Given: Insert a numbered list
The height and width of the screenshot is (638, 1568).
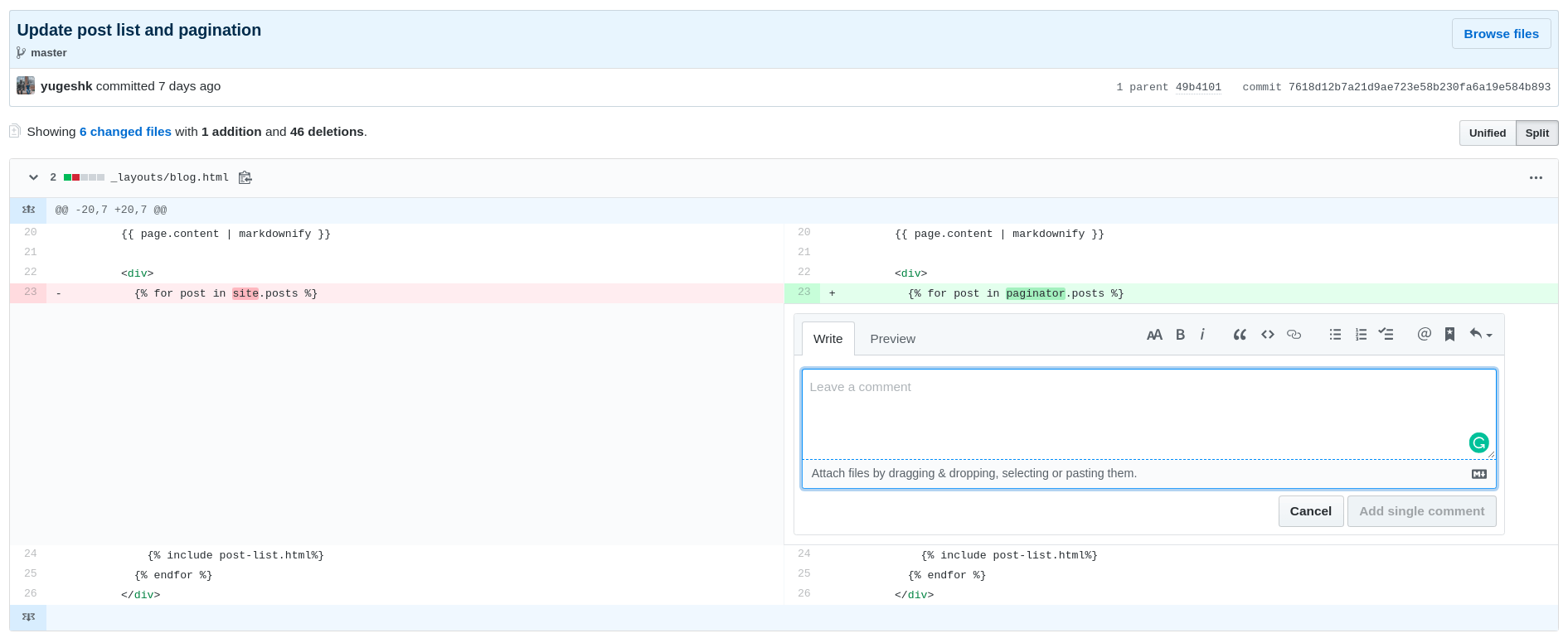Looking at the screenshot, I should [x=1361, y=335].
